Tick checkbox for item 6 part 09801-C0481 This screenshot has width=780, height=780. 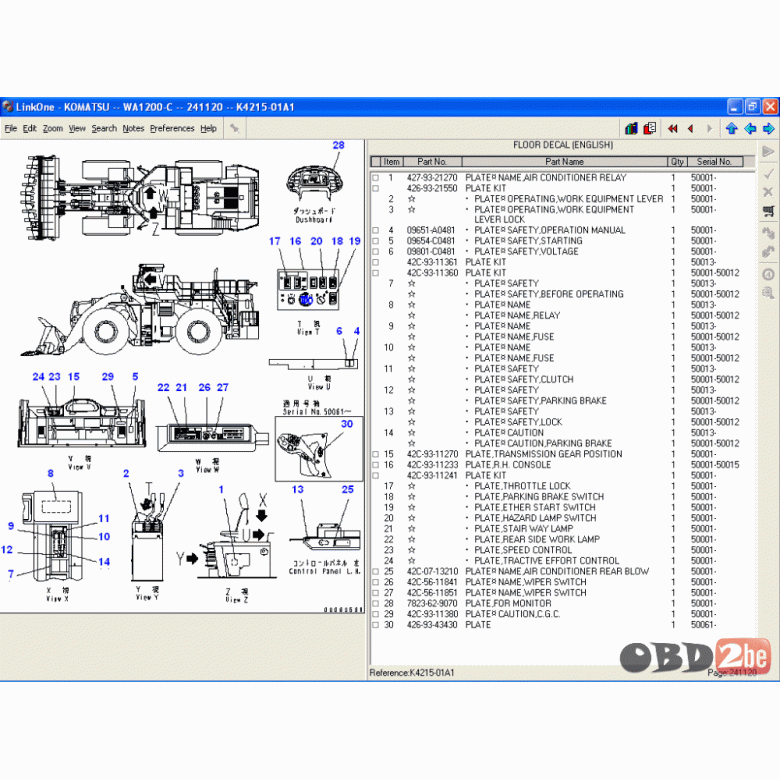click(376, 252)
